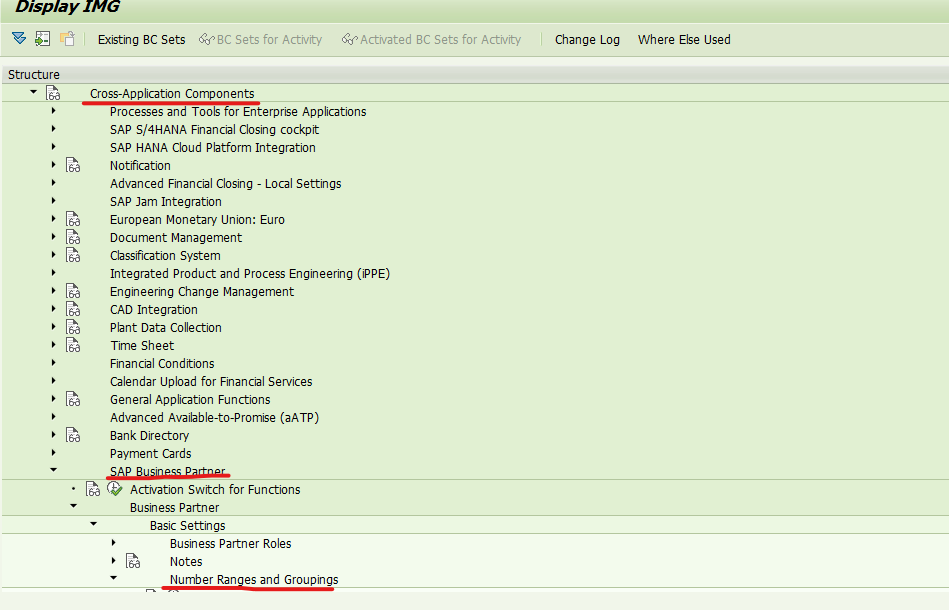Collapse the SAP Business Partner node

click(x=53, y=470)
